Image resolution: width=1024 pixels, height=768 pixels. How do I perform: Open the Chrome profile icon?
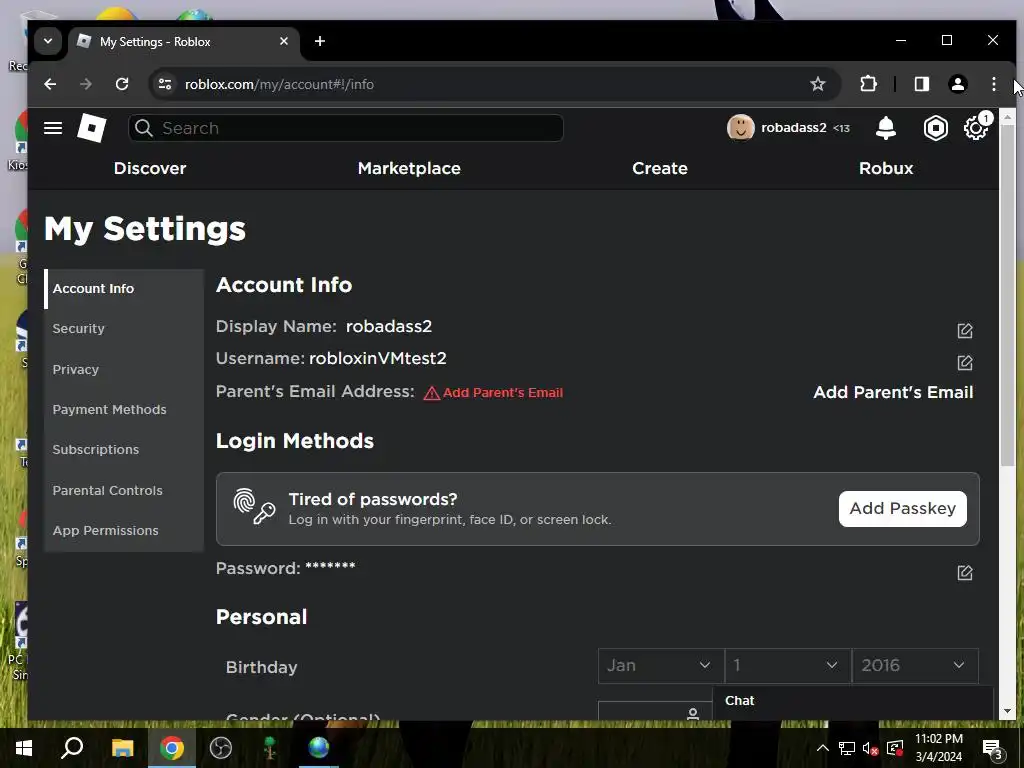click(957, 84)
